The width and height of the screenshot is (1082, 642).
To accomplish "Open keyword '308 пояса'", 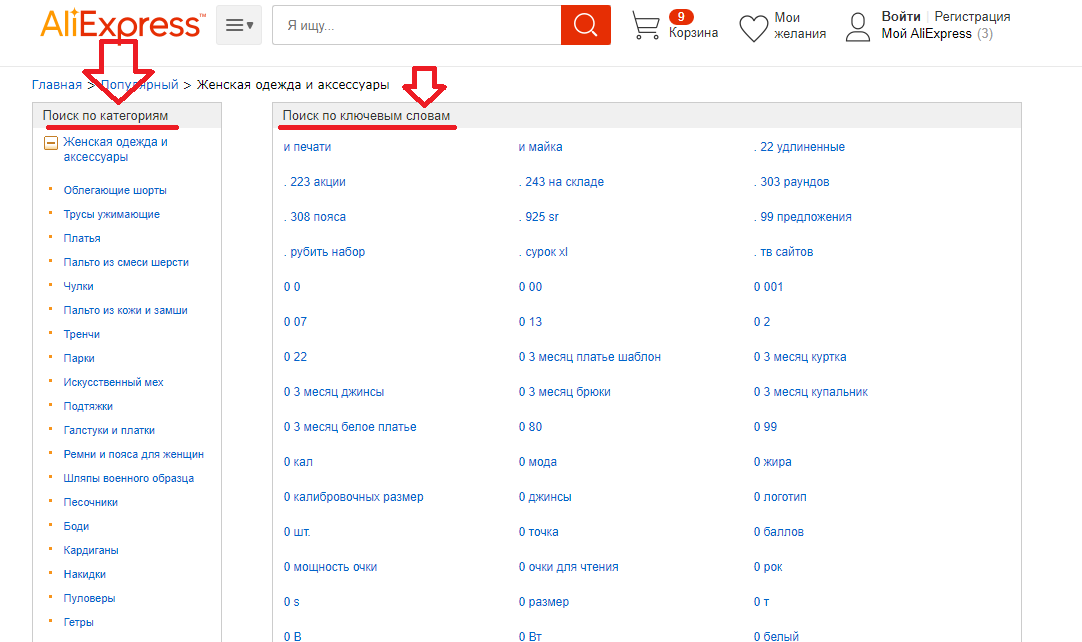I will (x=315, y=217).
